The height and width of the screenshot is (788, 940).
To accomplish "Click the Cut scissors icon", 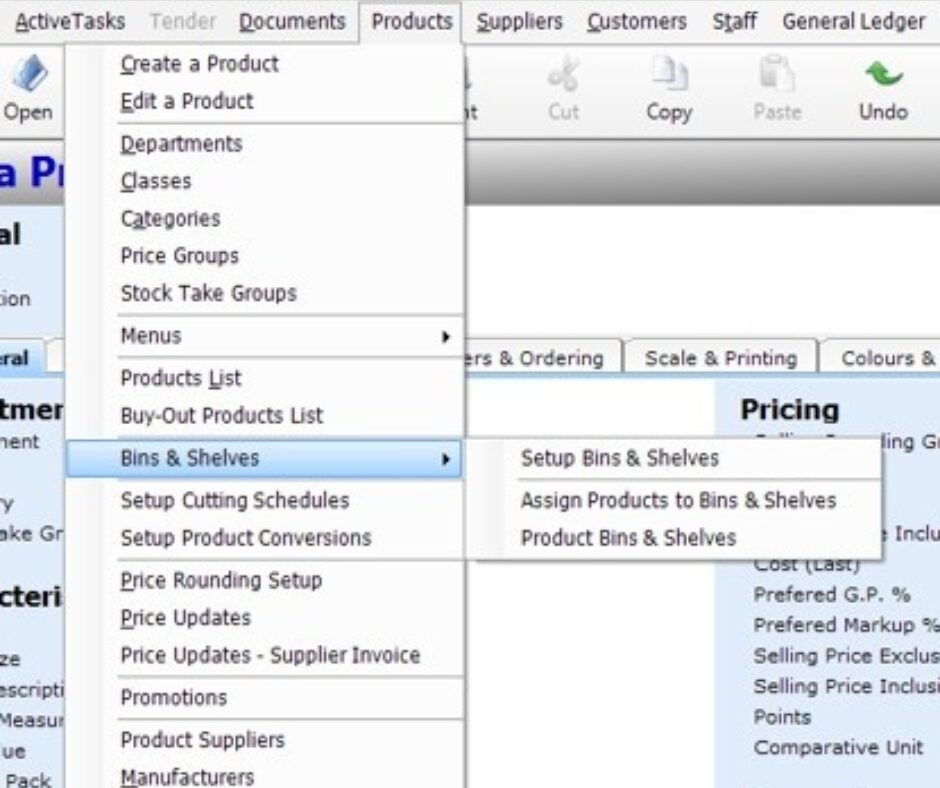I will coord(563,77).
